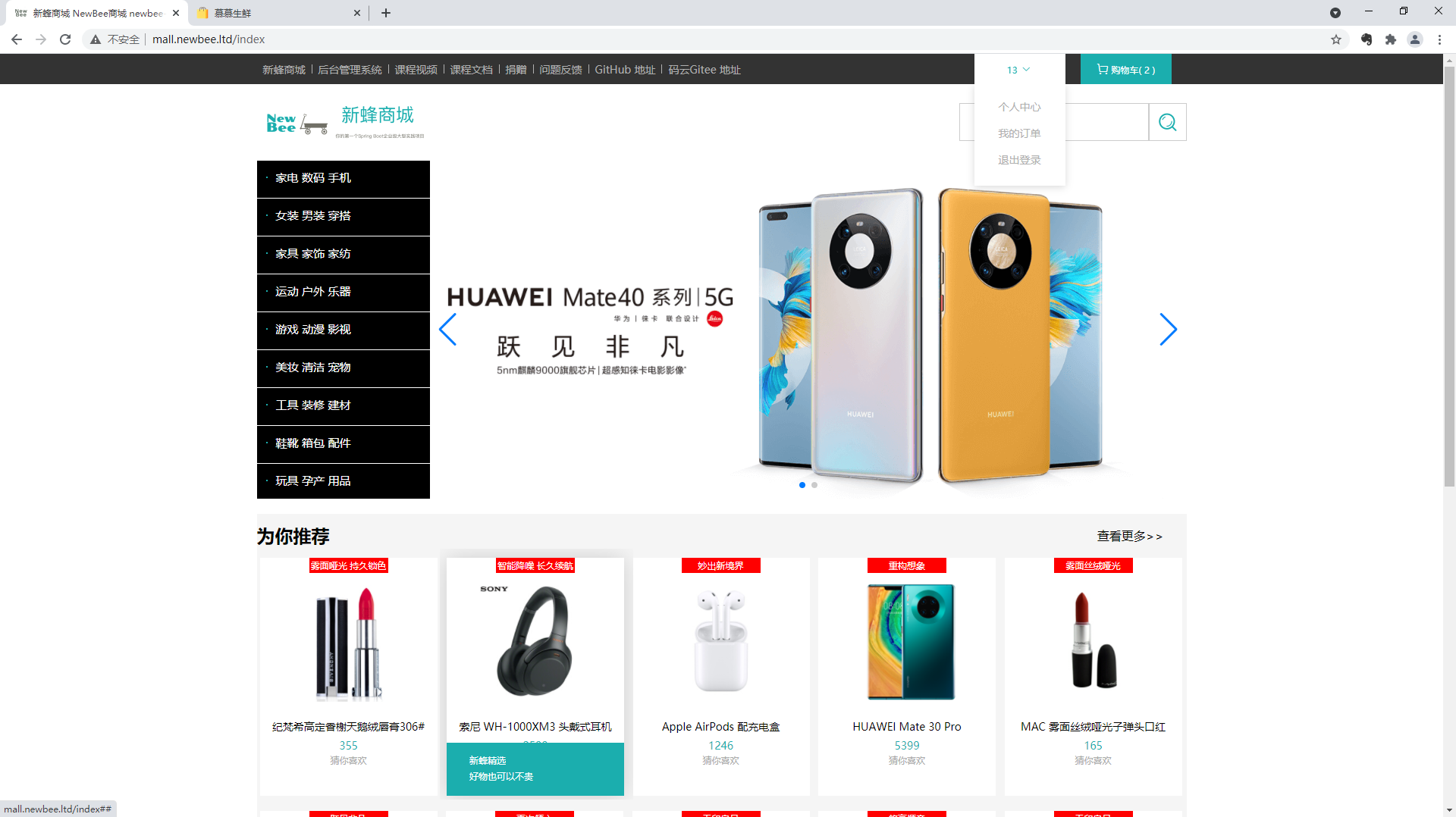Screen dimensions: 1456x817
Task: Select the first carousel indicator dot
Action: click(x=802, y=485)
